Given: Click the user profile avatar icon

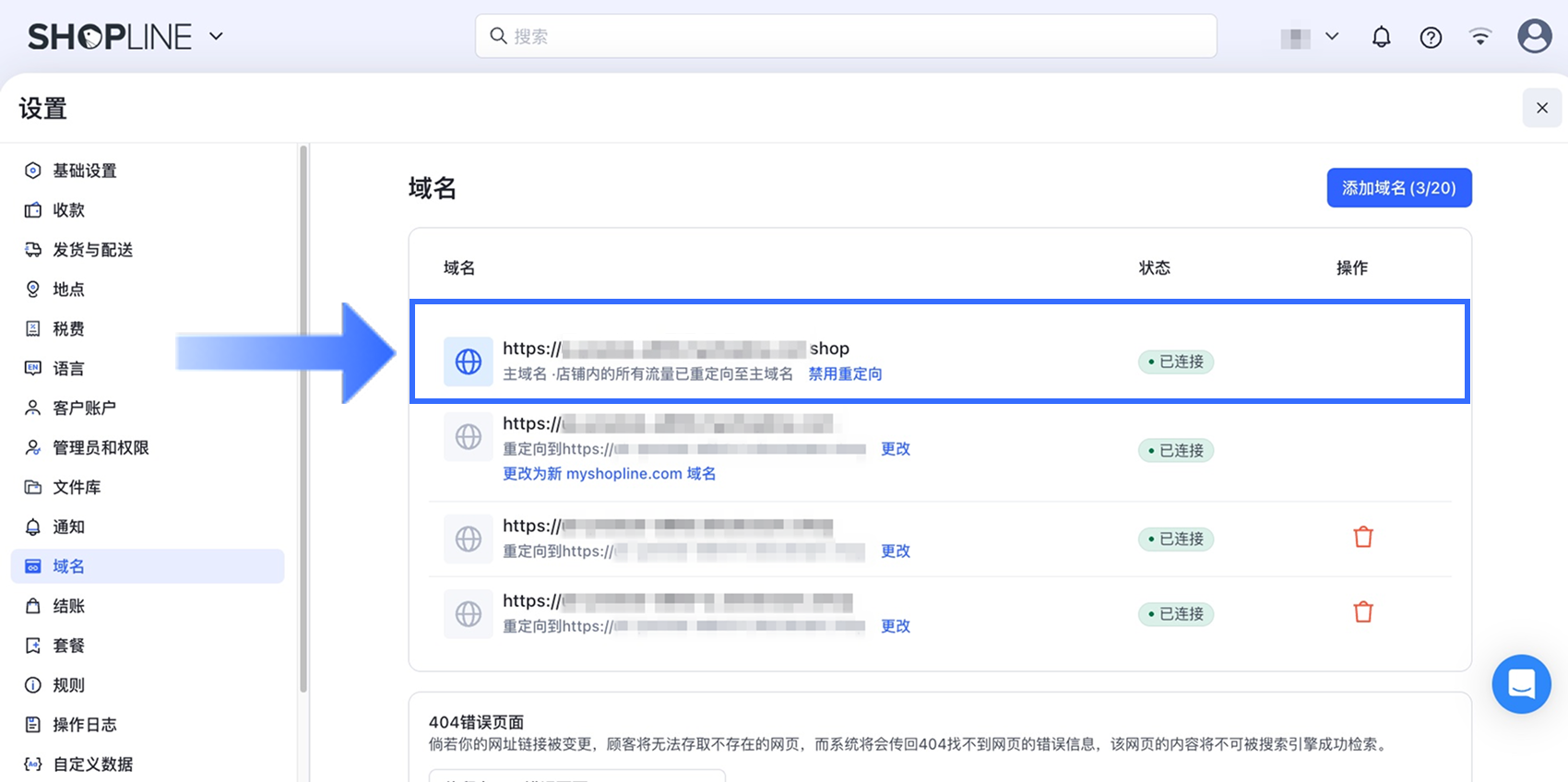Looking at the screenshot, I should (x=1534, y=37).
